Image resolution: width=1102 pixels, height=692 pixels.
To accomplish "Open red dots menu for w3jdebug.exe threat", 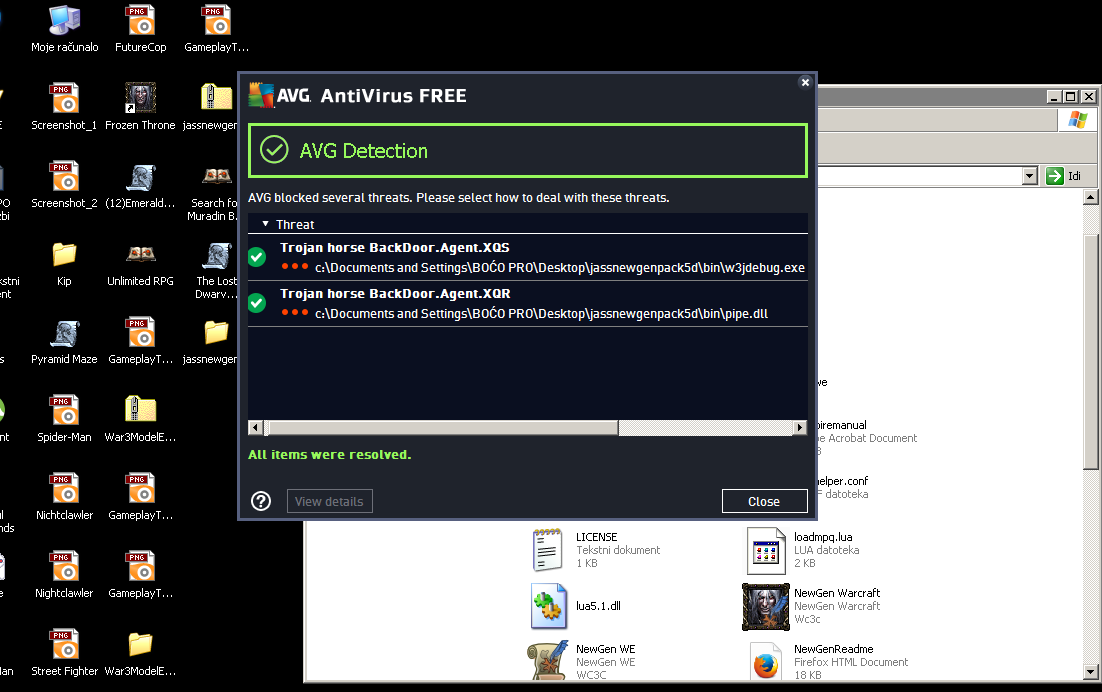I will coord(294,267).
